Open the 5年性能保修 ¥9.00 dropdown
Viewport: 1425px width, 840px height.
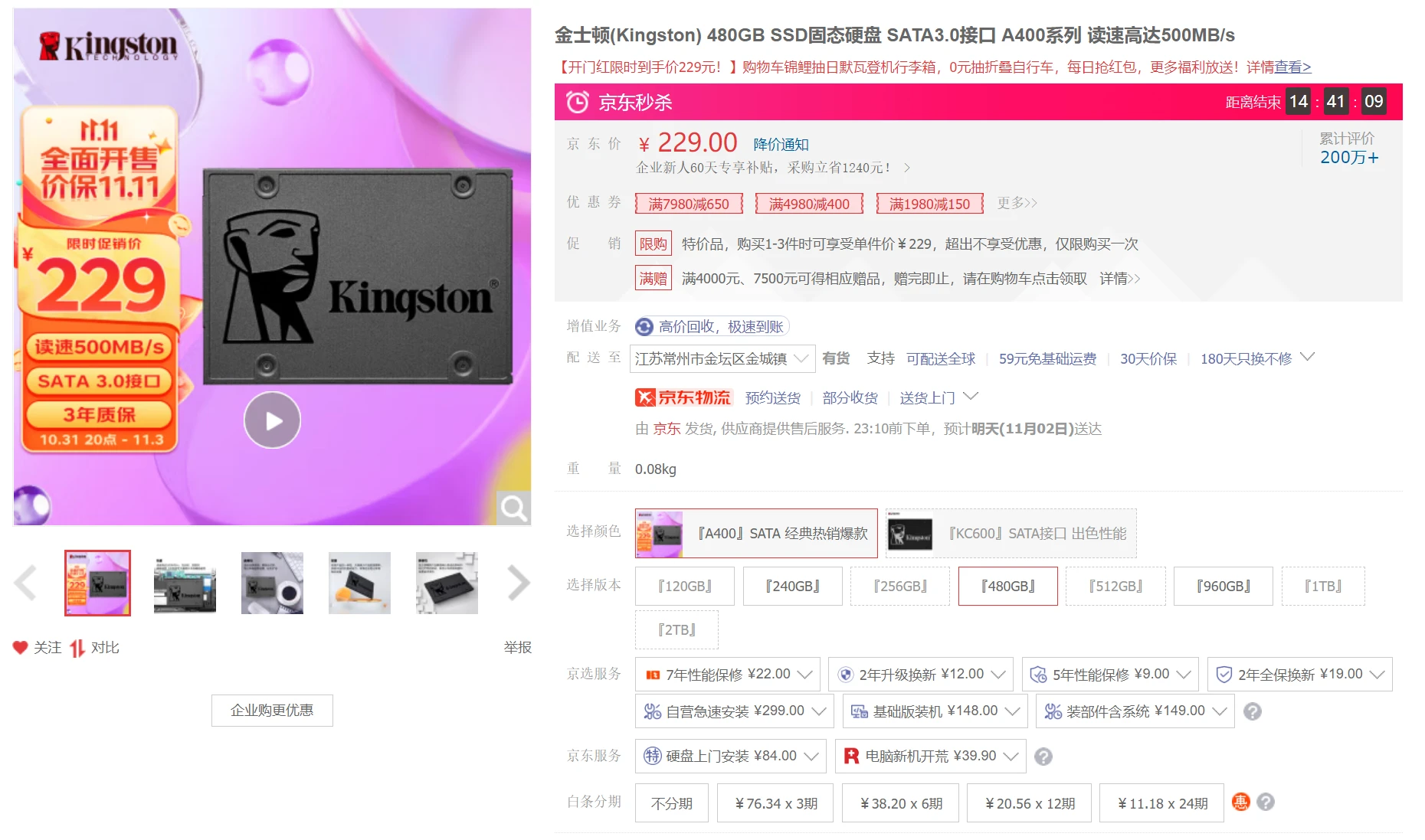tap(1110, 674)
